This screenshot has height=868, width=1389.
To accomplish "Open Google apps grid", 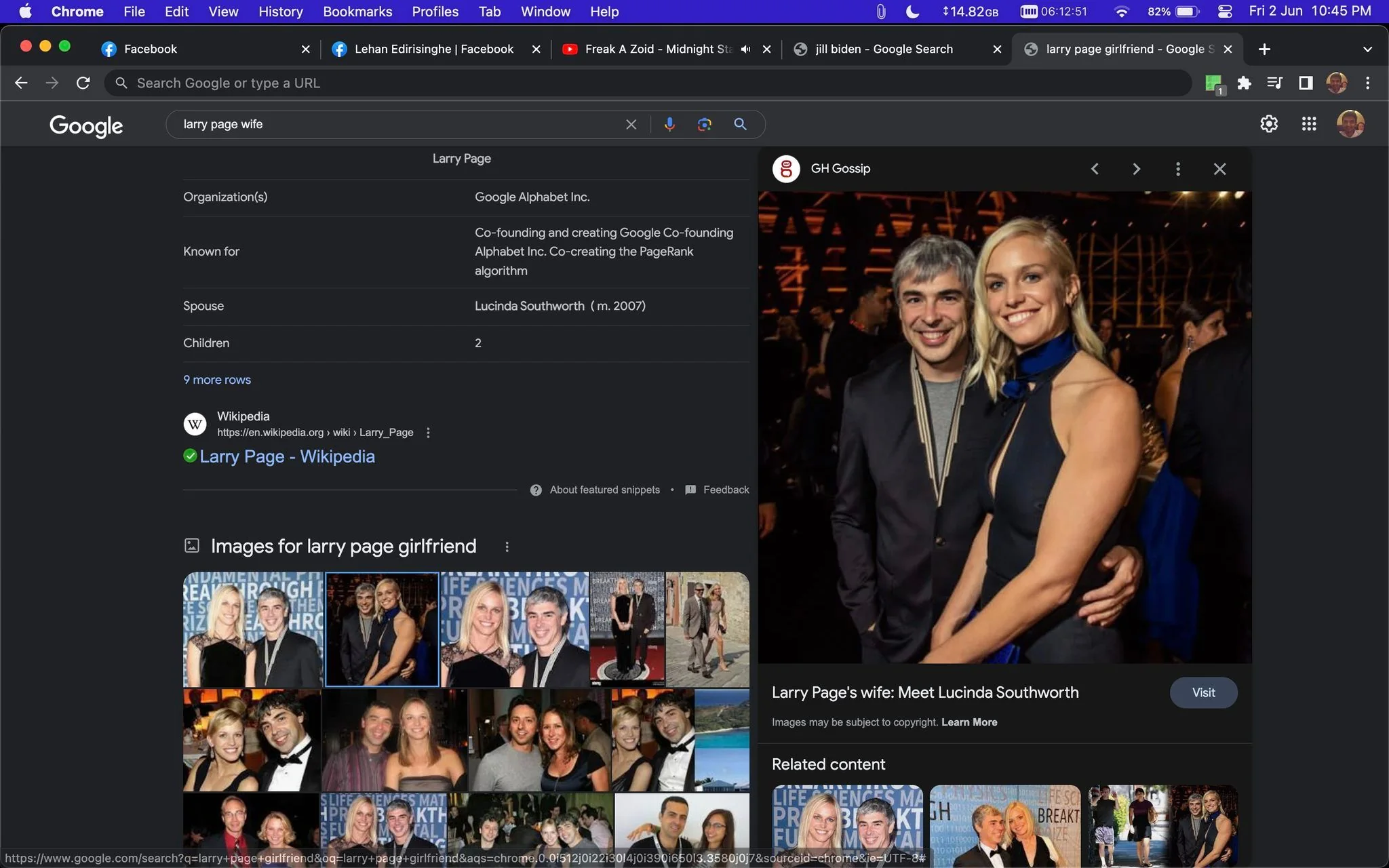I will coord(1309,124).
